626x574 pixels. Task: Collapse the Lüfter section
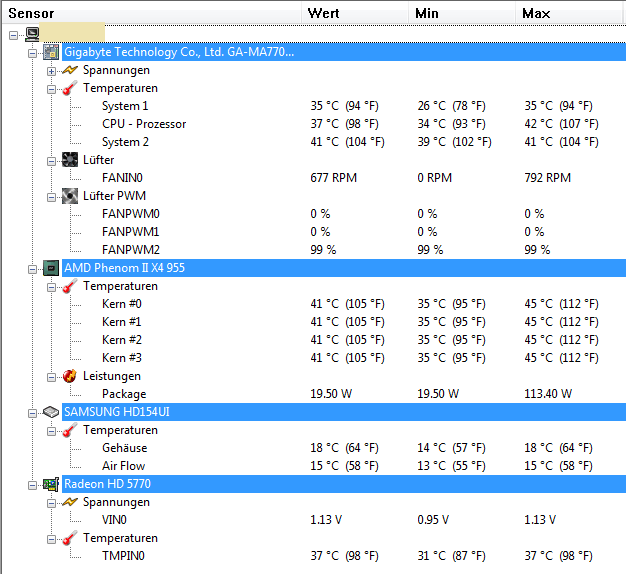(51, 161)
